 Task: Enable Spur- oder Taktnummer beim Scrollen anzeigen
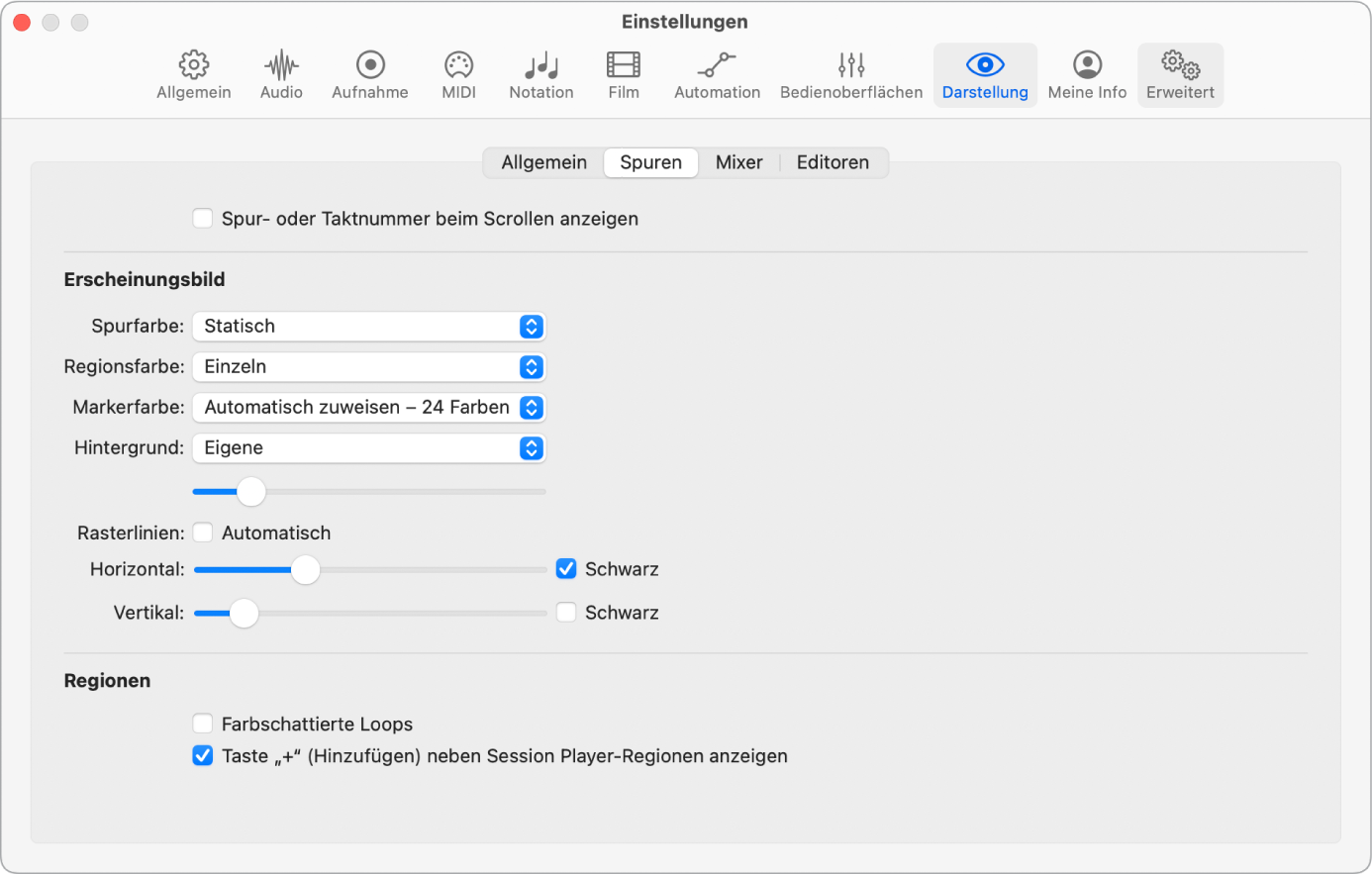(203, 219)
